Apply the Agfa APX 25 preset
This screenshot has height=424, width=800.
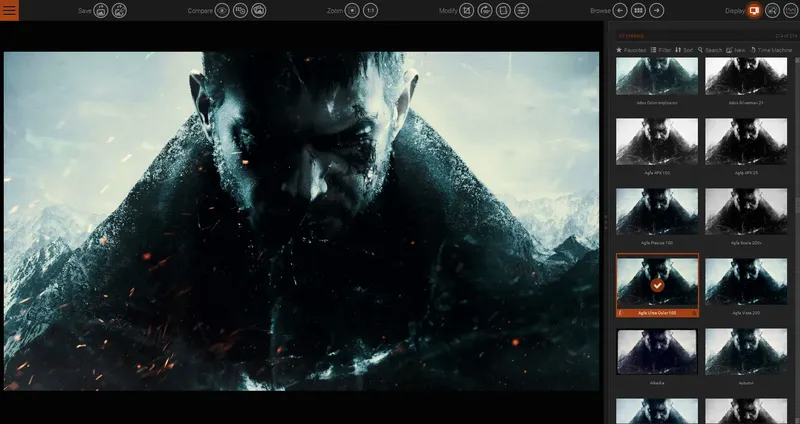pos(746,141)
